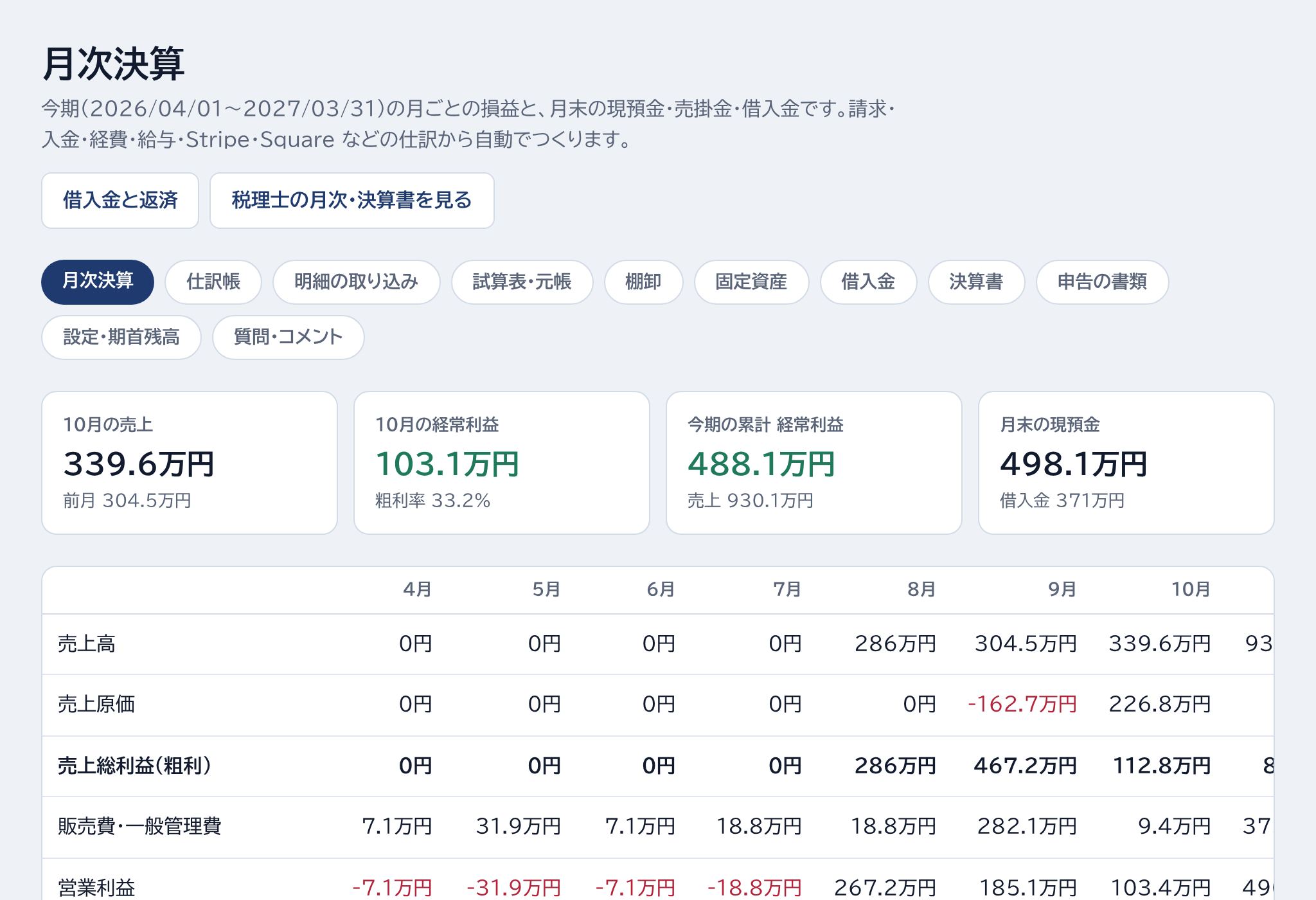Open the 設定・期首残高 tab

pos(121,337)
